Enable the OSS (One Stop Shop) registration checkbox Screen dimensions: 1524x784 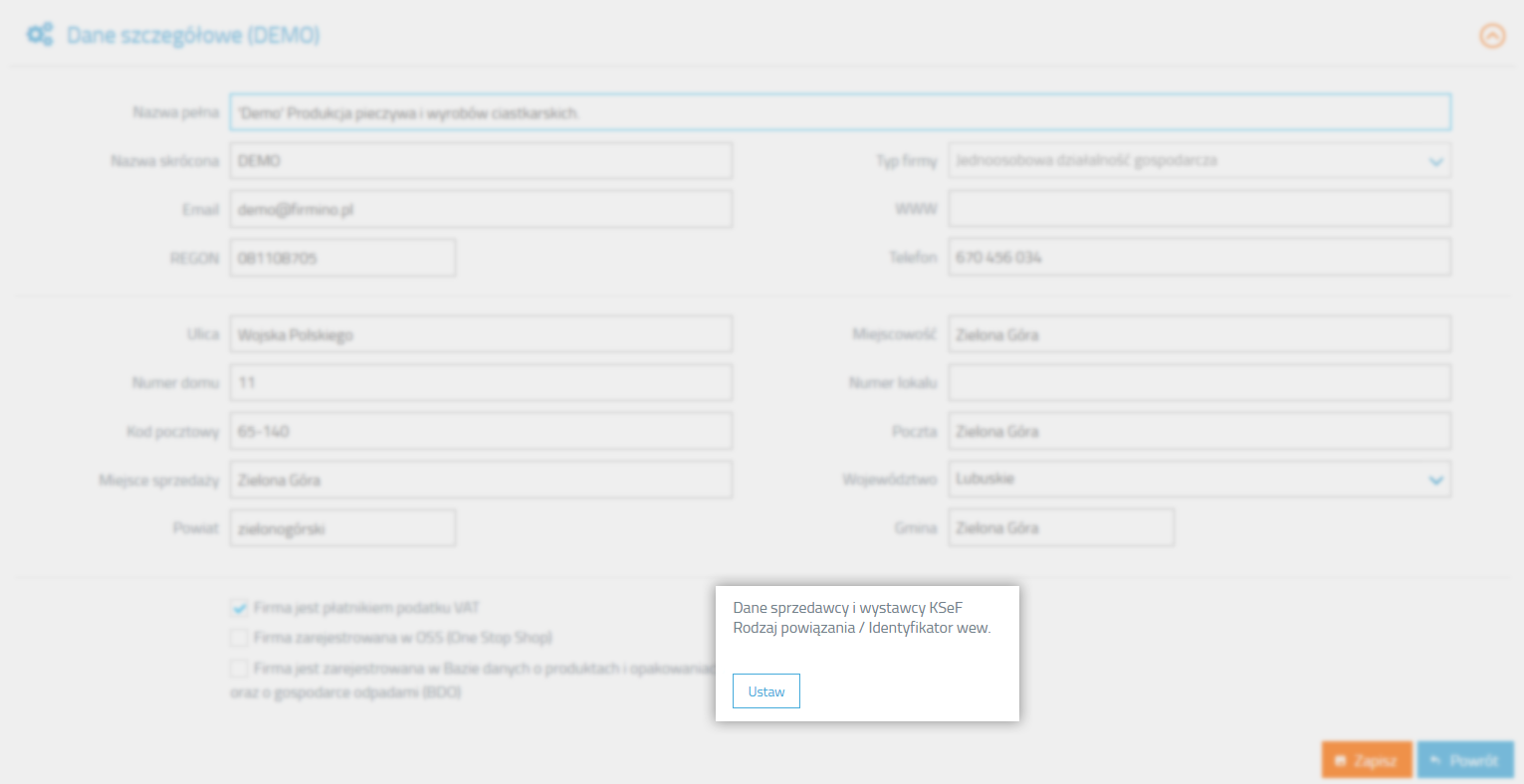click(239, 638)
